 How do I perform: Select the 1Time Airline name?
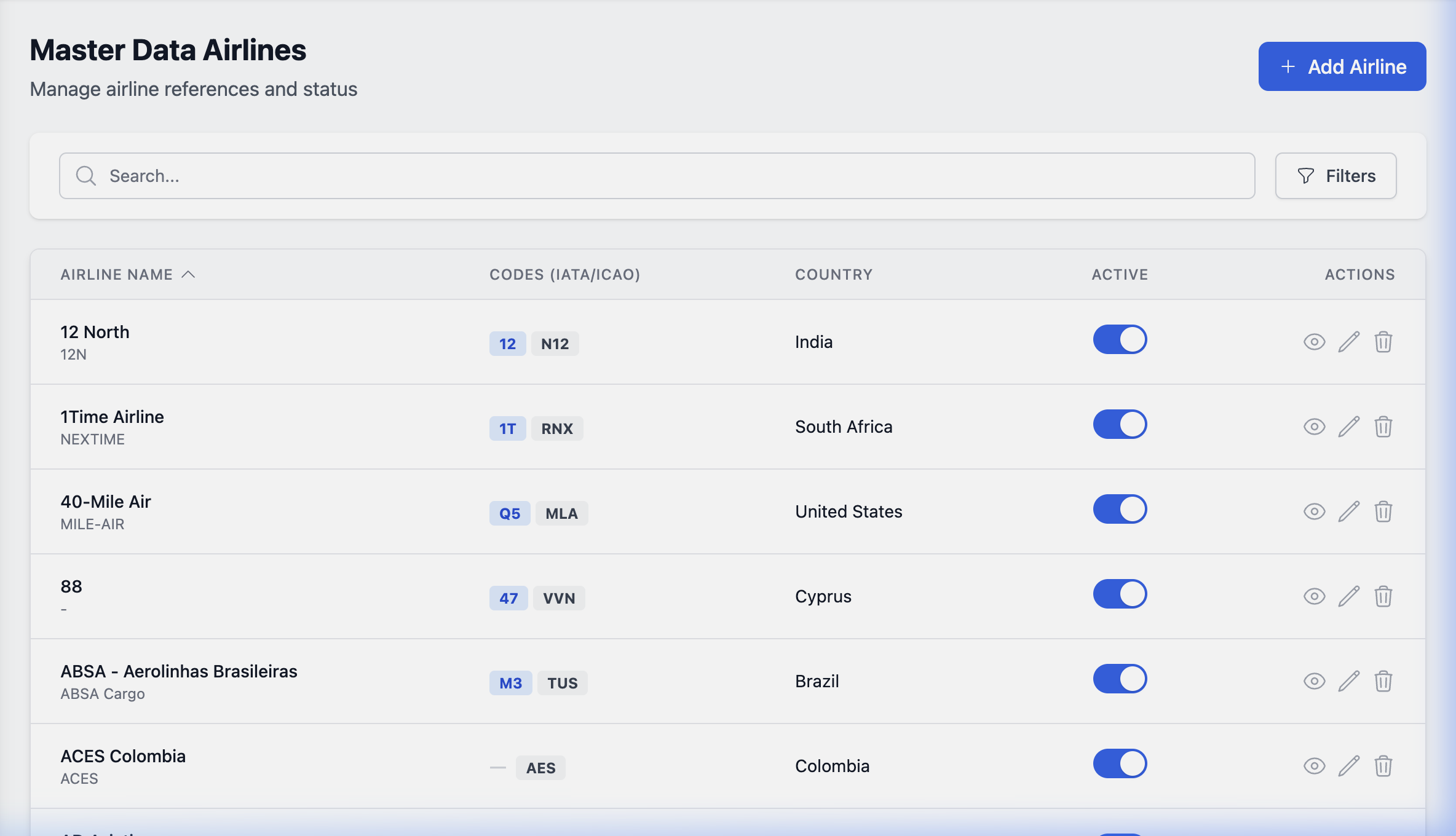point(112,417)
